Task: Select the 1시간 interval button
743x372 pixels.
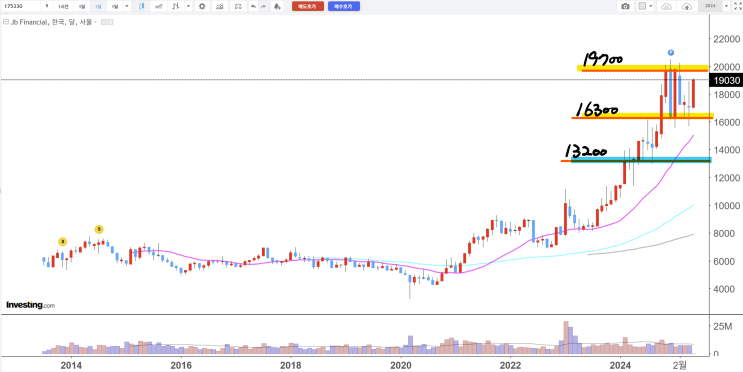Action: pyautogui.click(x=63, y=6)
